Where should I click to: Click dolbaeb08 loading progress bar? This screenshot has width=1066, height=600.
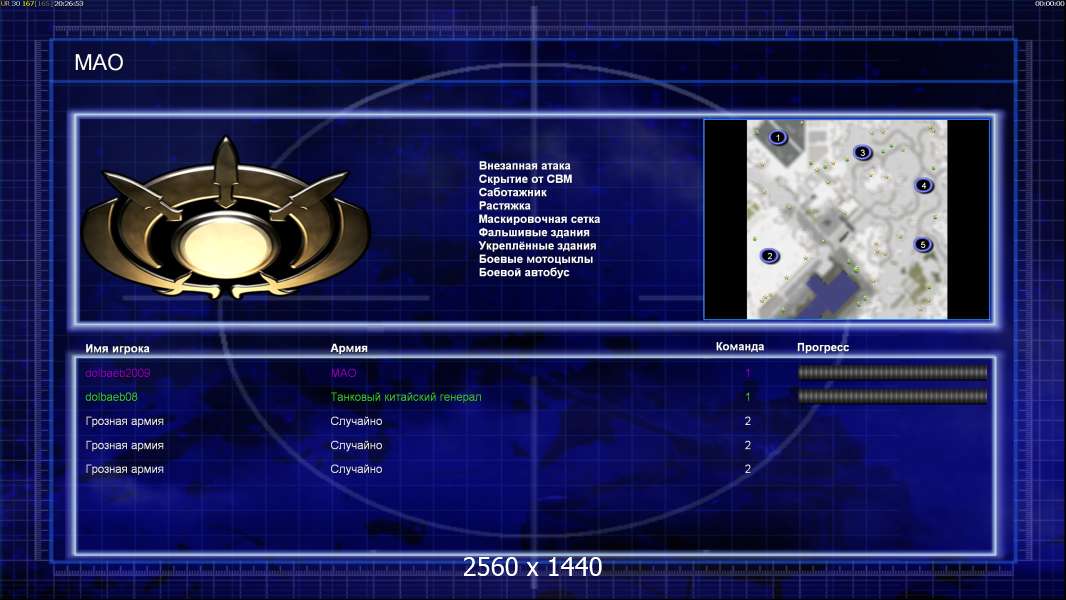click(x=892, y=396)
